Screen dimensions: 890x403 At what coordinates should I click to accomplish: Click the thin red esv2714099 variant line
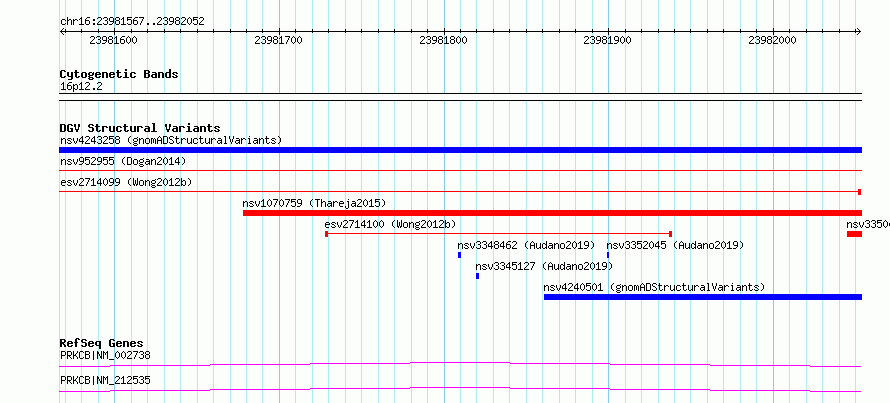pyautogui.click(x=460, y=192)
